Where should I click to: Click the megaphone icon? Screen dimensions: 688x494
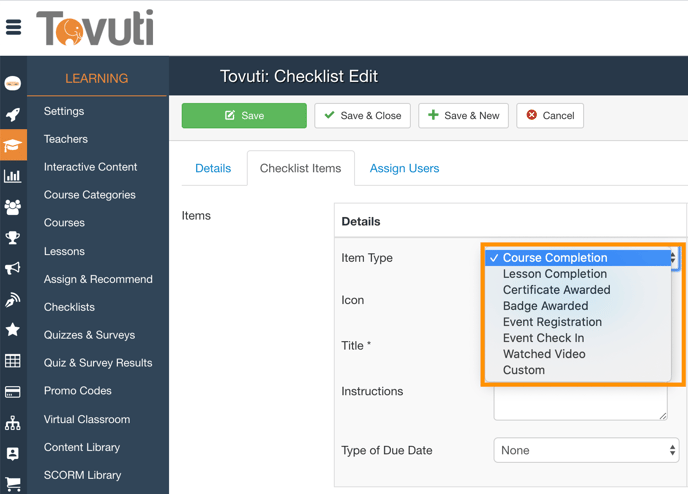[x=13, y=268]
